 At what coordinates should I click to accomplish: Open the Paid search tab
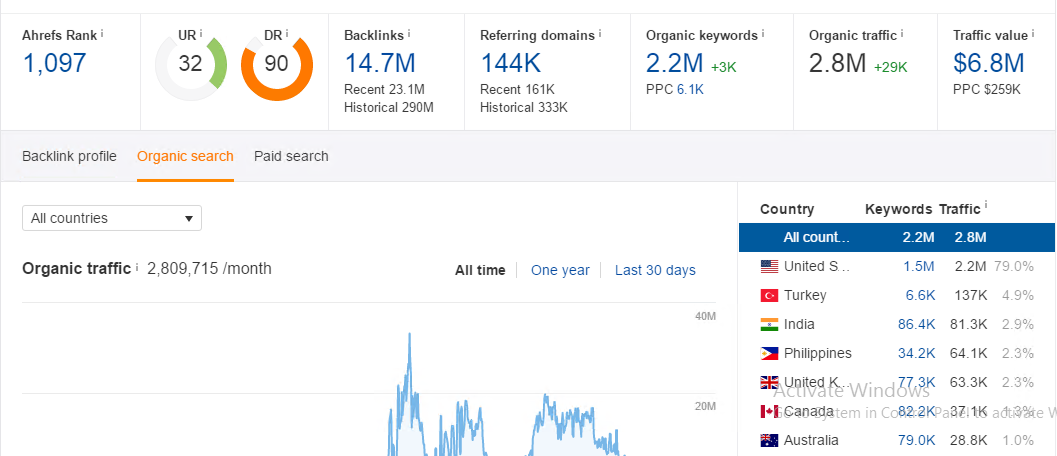pyautogui.click(x=291, y=156)
